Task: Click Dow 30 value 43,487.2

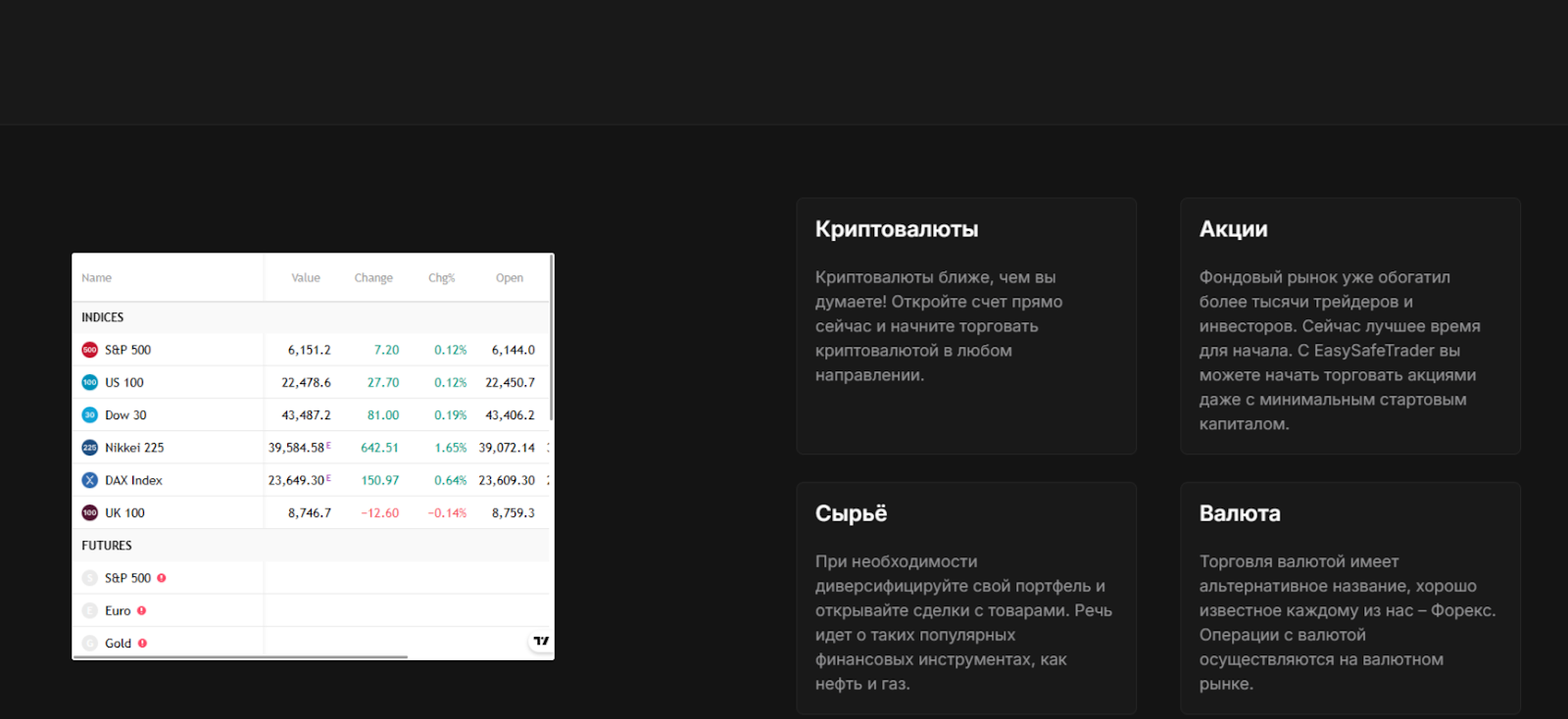Action: (x=307, y=415)
